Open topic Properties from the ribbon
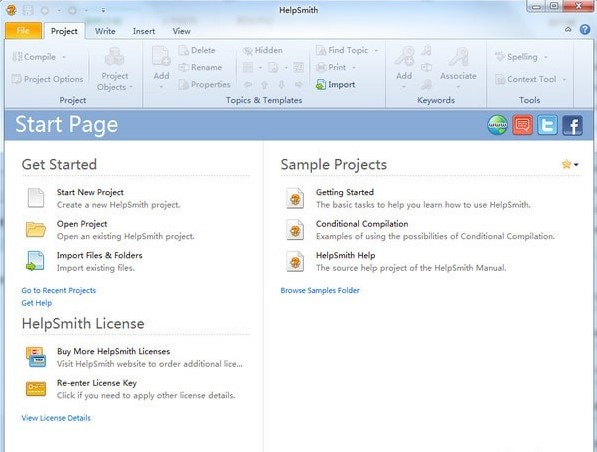This screenshot has height=452, width=597. point(204,84)
